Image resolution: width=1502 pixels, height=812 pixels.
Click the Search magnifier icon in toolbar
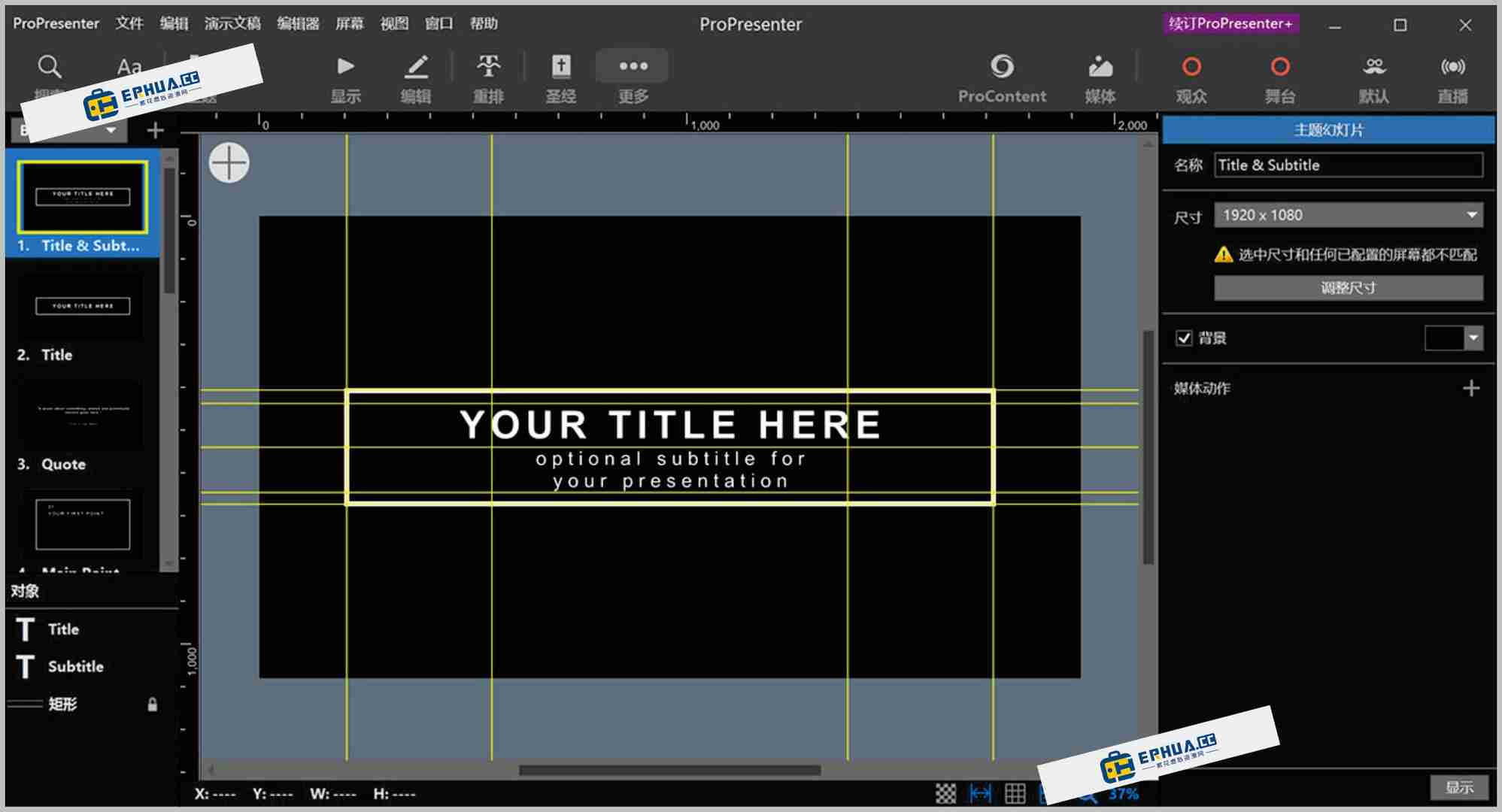click(x=50, y=67)
